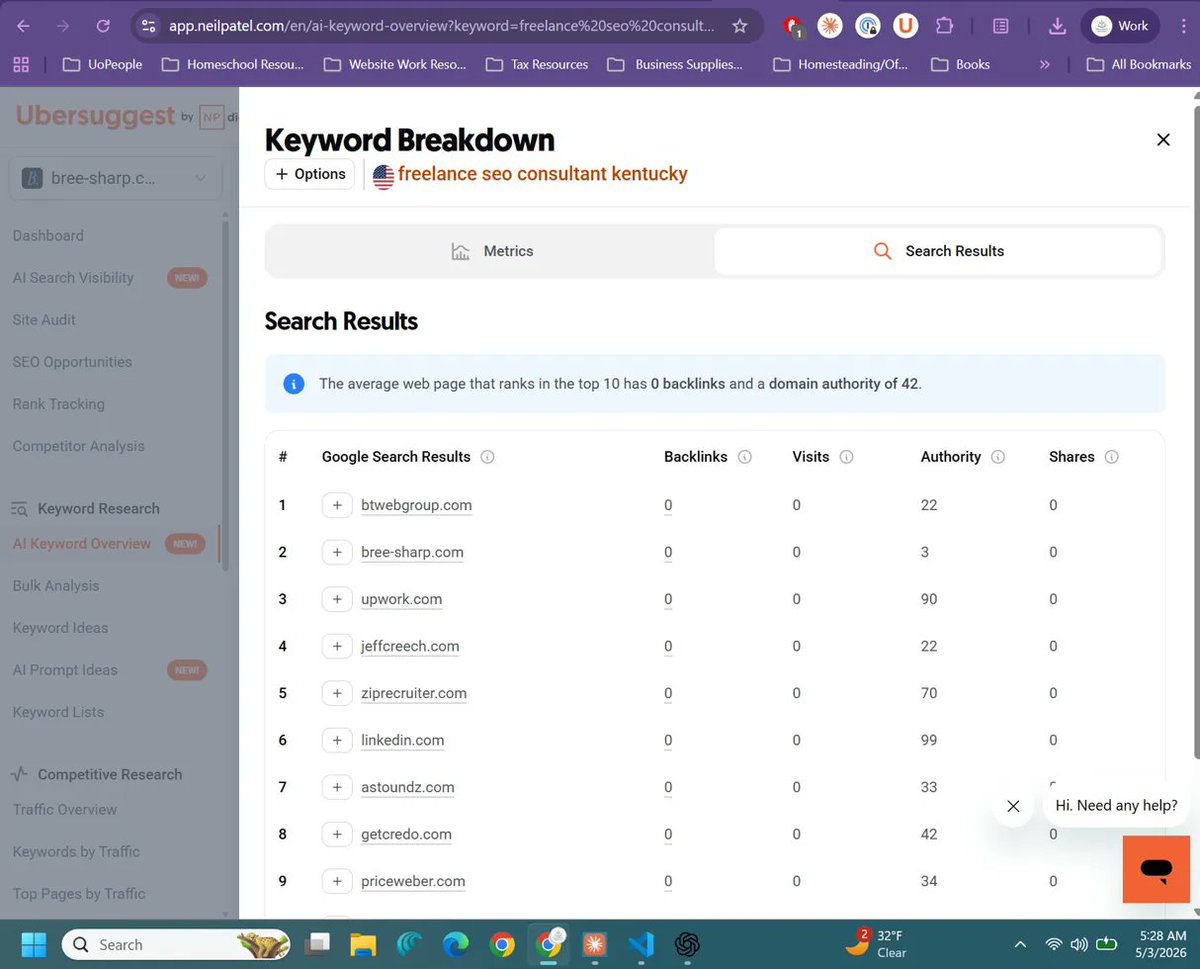Open the ziprecruiter.com link

(414, 693)
